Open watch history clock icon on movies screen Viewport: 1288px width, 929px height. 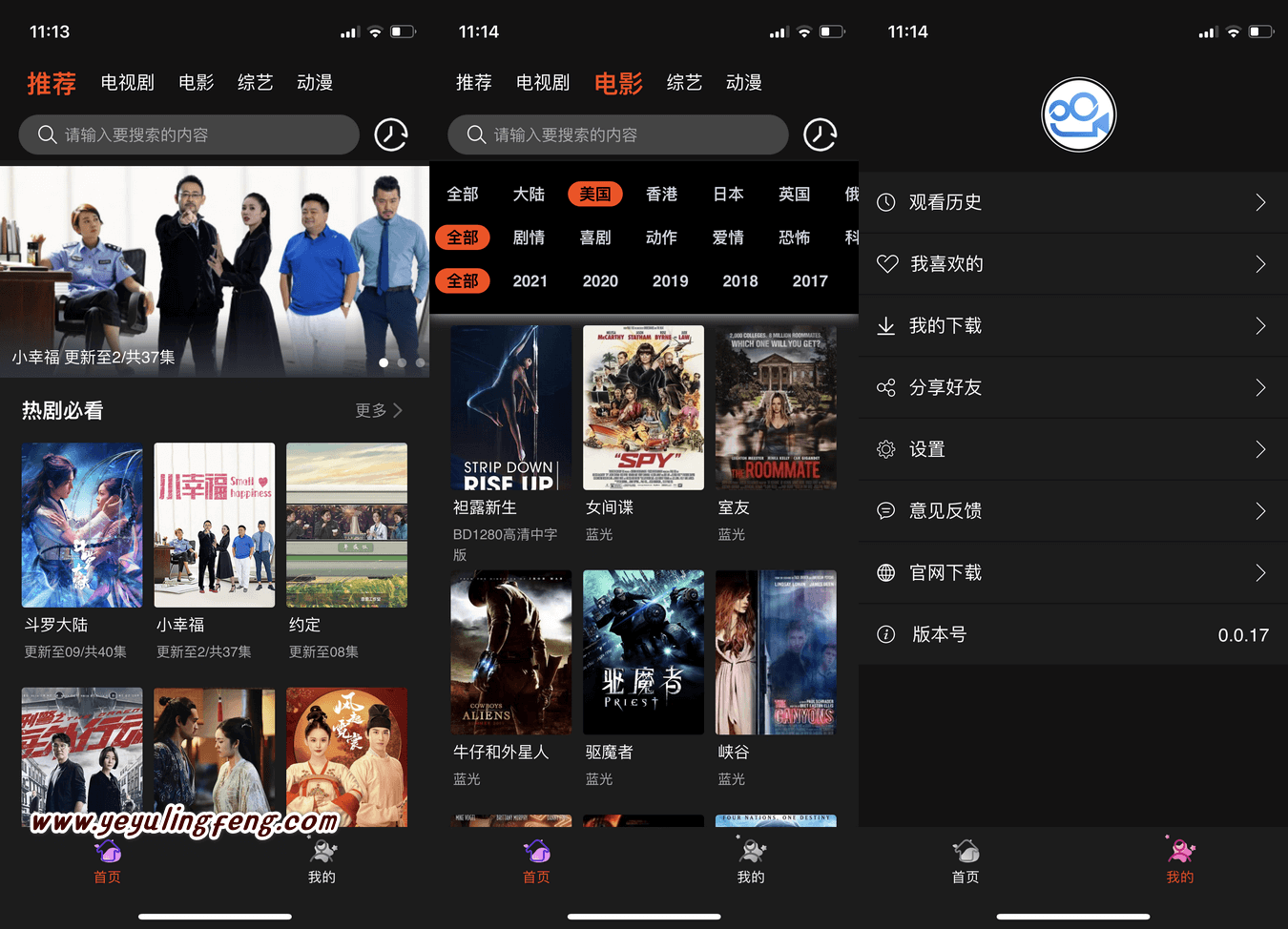[x=821, y=134]
